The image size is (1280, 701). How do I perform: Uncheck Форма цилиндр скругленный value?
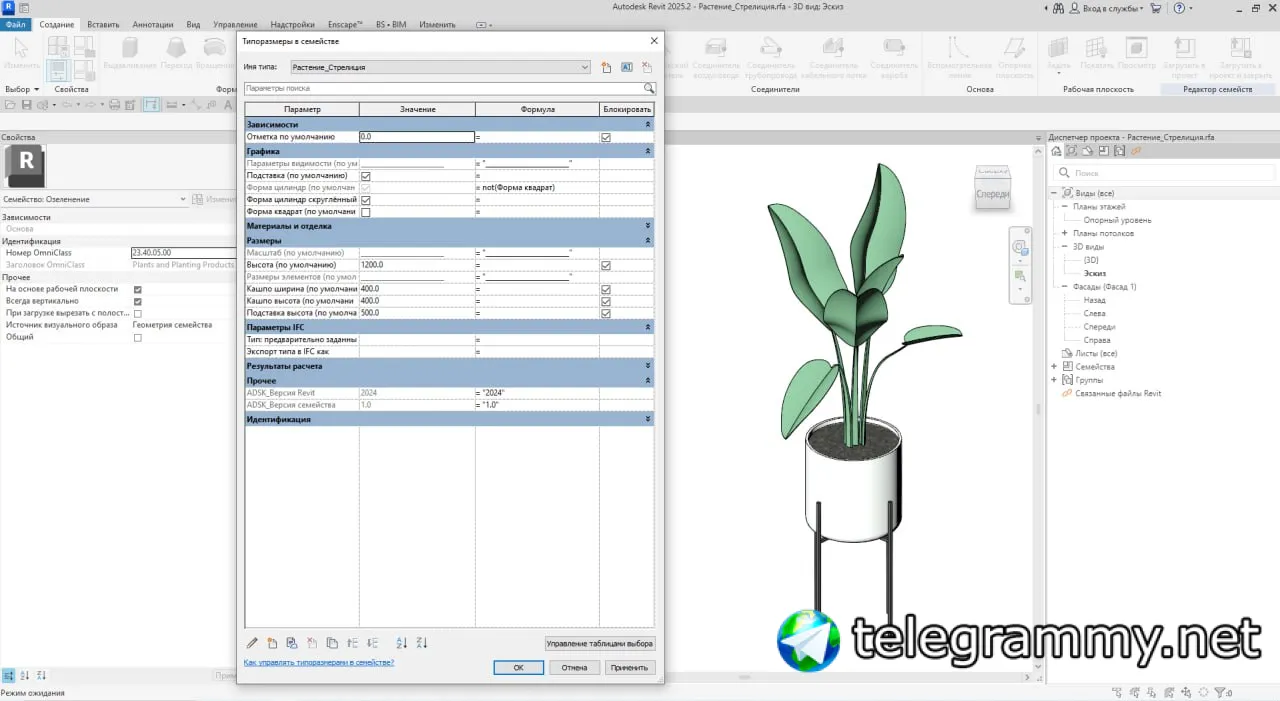point(365,200)
